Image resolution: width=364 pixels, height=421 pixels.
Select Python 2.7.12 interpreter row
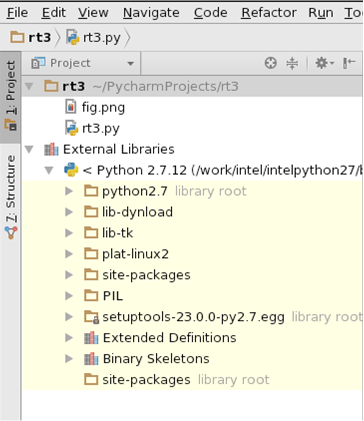click(192, 170)
